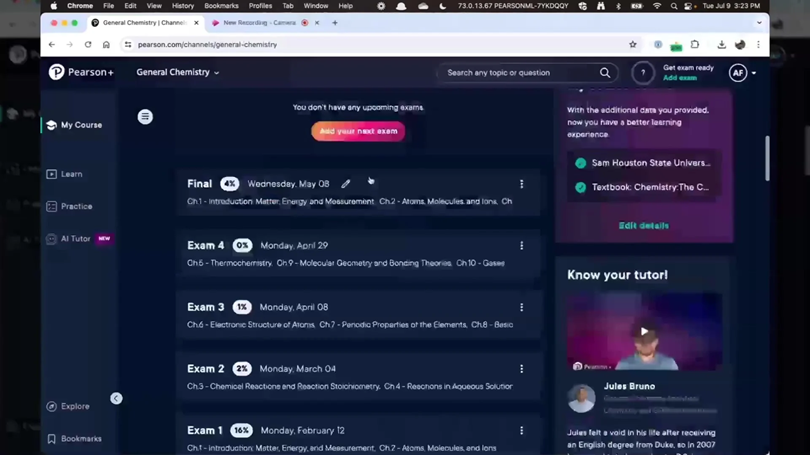The image size is (810, 455).
Task: Click the search magnifier icon
Action: (604, 73)
